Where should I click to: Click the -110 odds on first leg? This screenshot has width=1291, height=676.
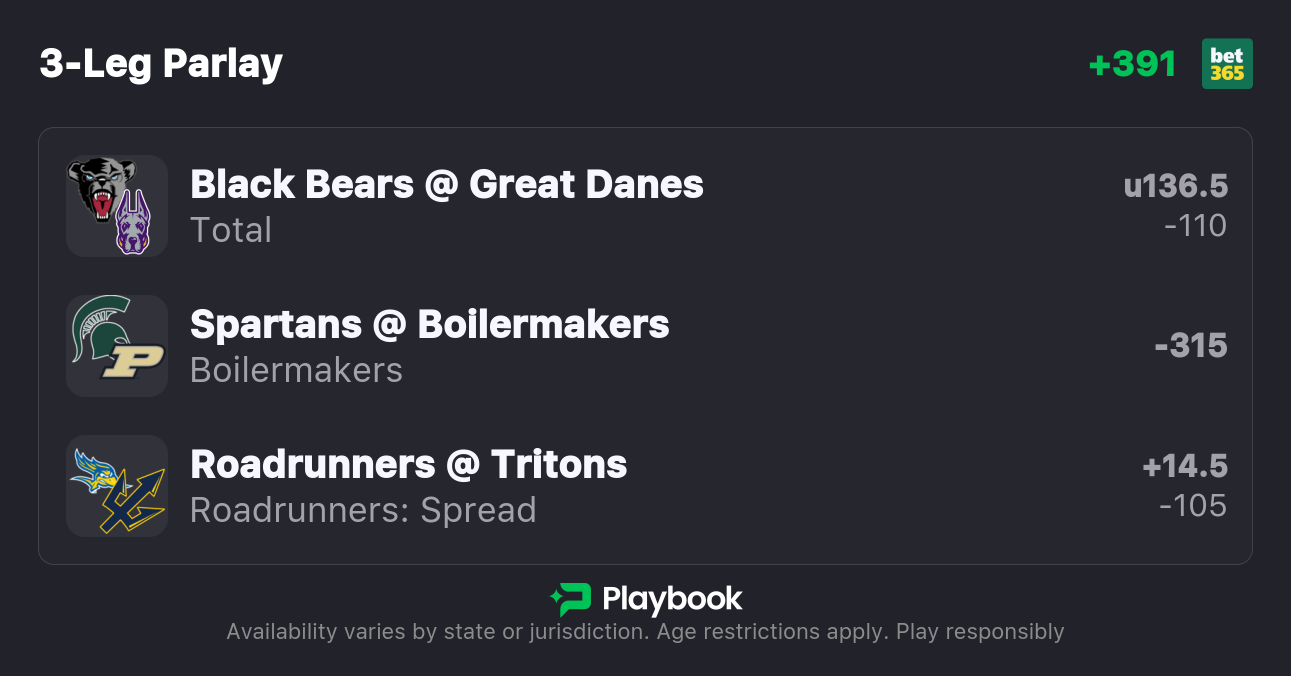click(x=1195, y=226)
